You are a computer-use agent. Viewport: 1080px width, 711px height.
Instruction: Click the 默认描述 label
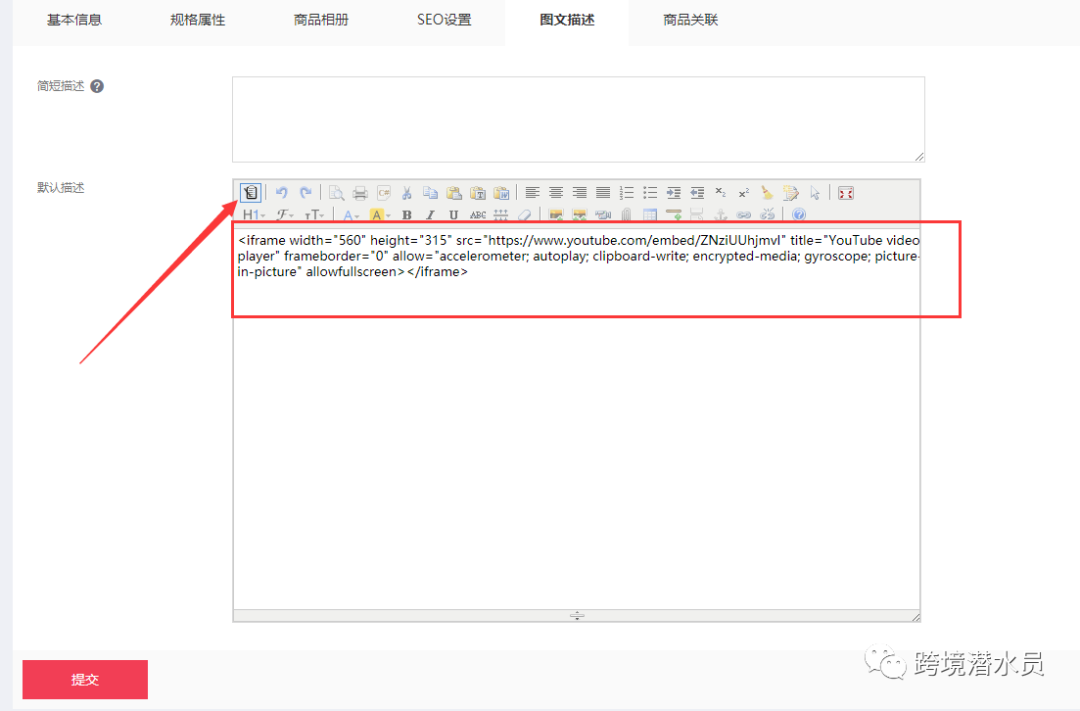point(61,187)
